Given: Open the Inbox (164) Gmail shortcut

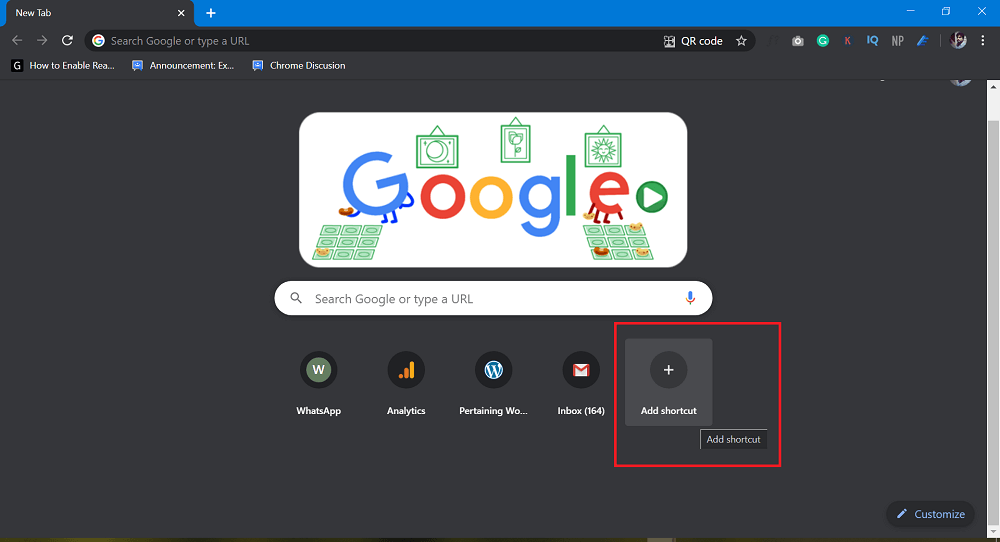Looking at the screenshot, I should [581, 383].
